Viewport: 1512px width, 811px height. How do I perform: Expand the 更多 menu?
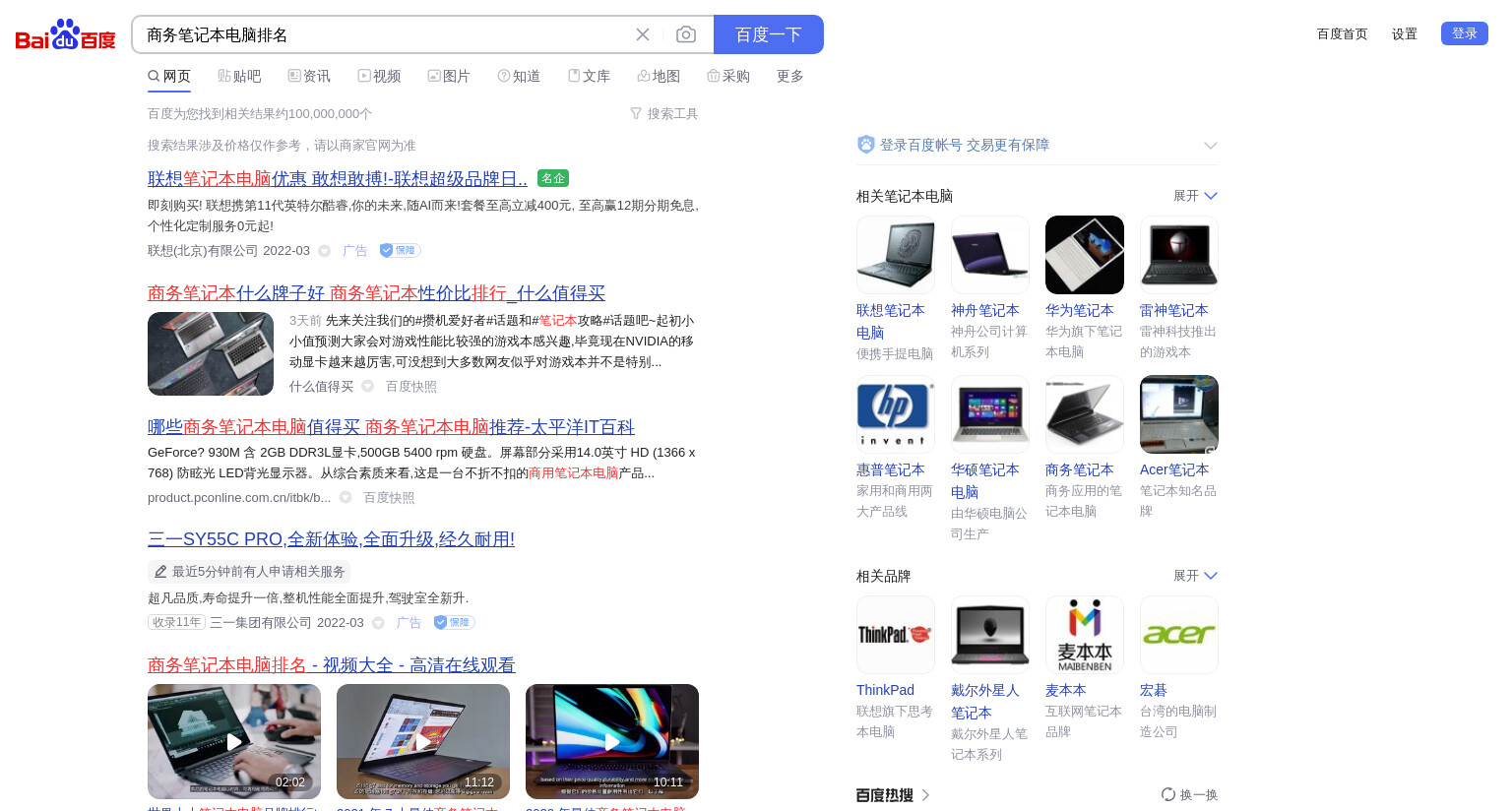pyautogui.click(x=790, y=76)
